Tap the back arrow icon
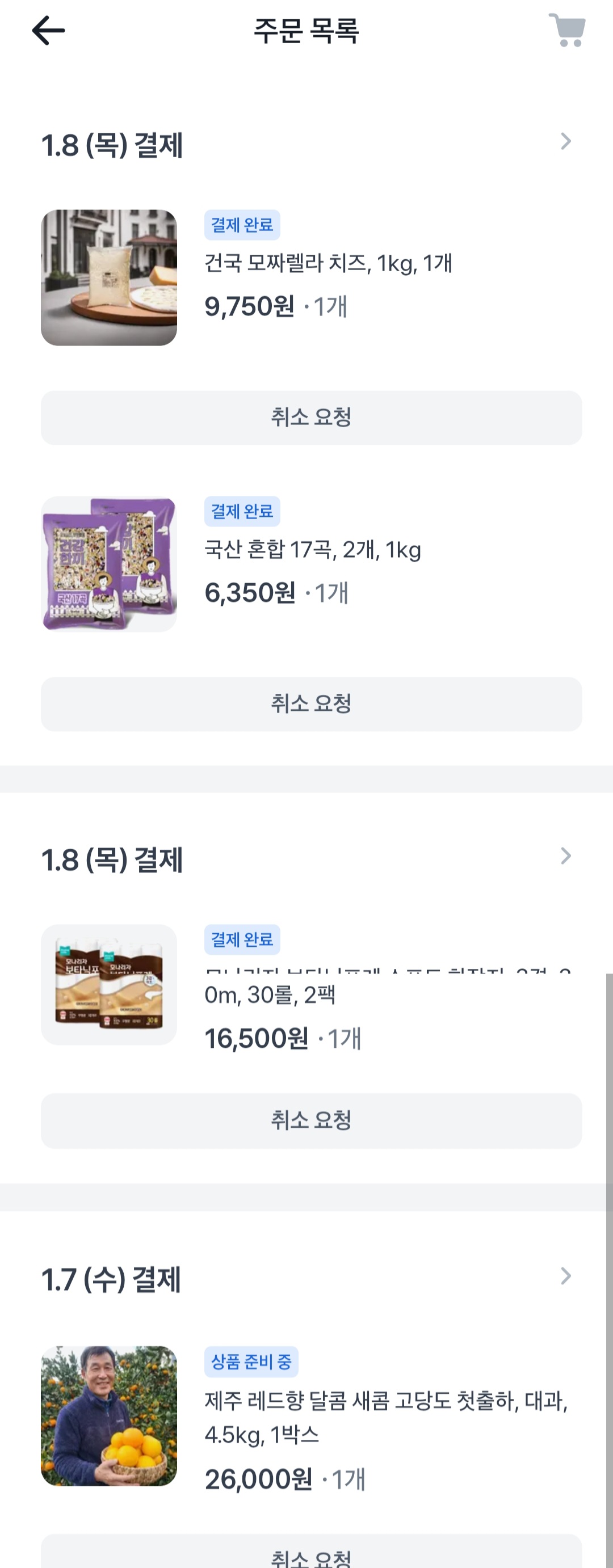613x1568 pixels. point(48,31)
